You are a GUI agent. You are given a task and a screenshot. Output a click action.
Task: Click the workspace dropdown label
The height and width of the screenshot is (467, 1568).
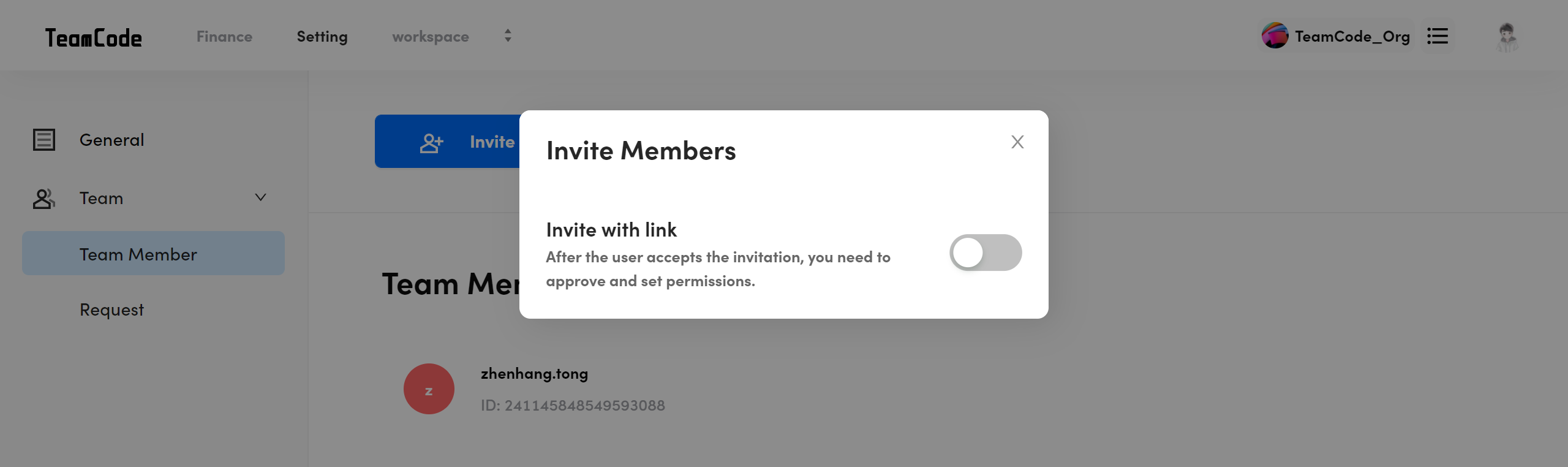click(x=431, y=37)
